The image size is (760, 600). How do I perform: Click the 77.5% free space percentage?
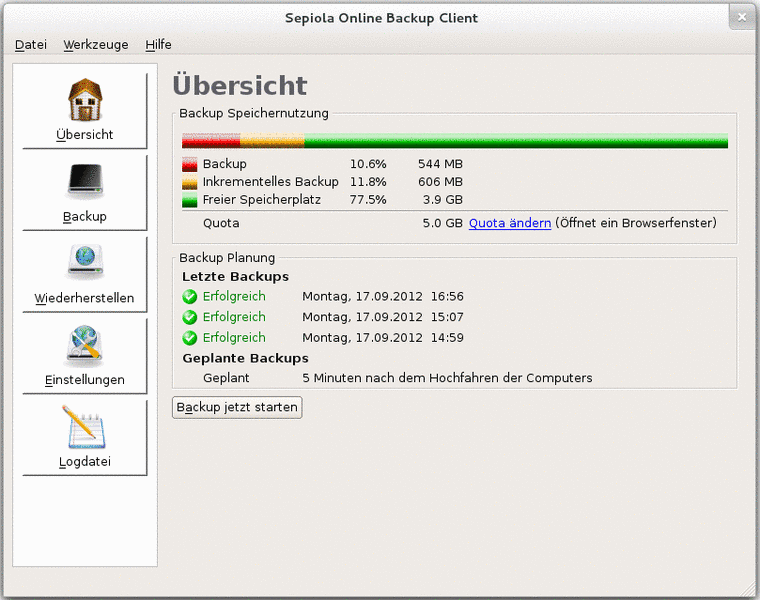(x=368, y=200)
